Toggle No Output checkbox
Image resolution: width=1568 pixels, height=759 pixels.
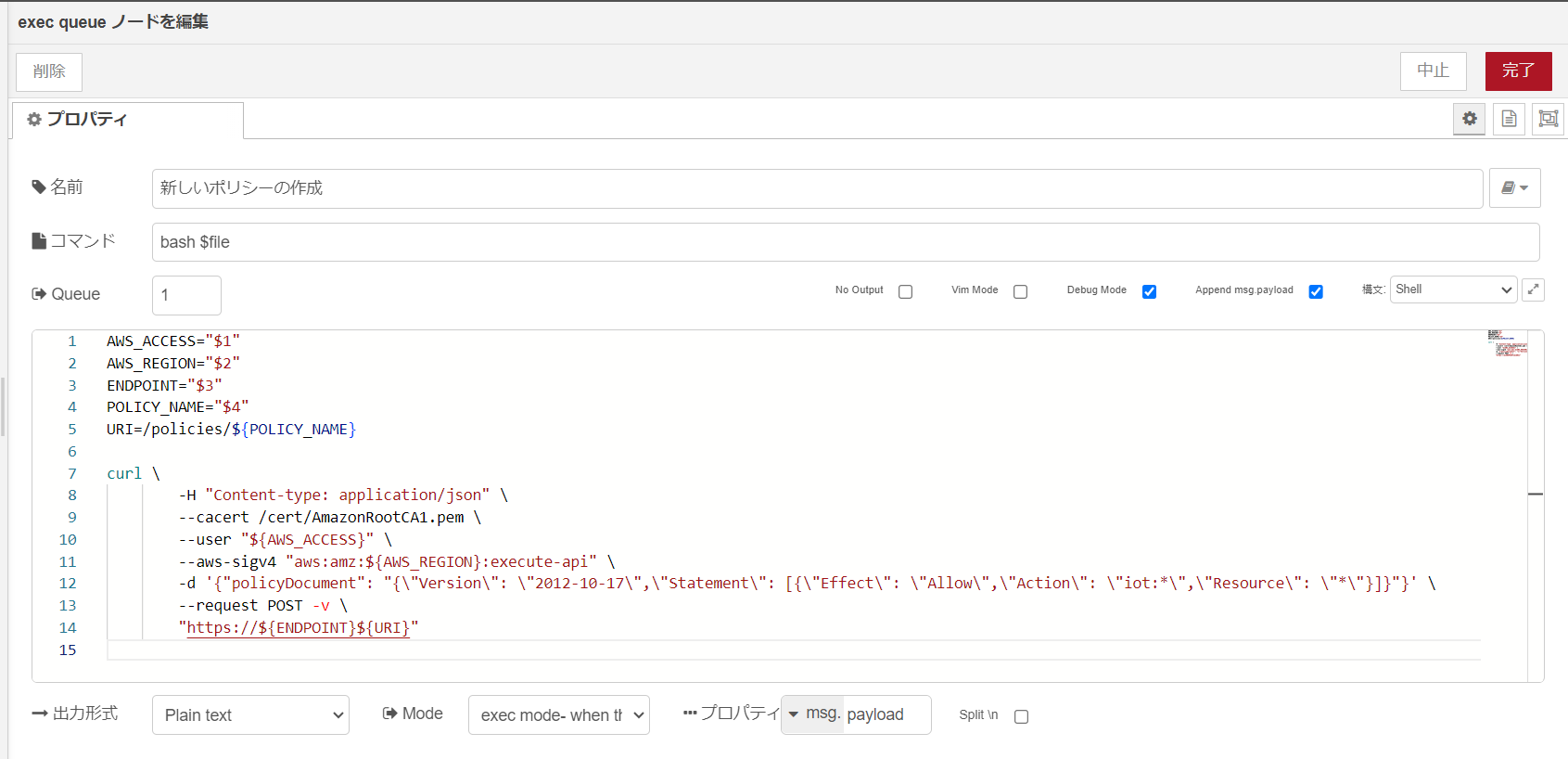[x=906, y=291]
